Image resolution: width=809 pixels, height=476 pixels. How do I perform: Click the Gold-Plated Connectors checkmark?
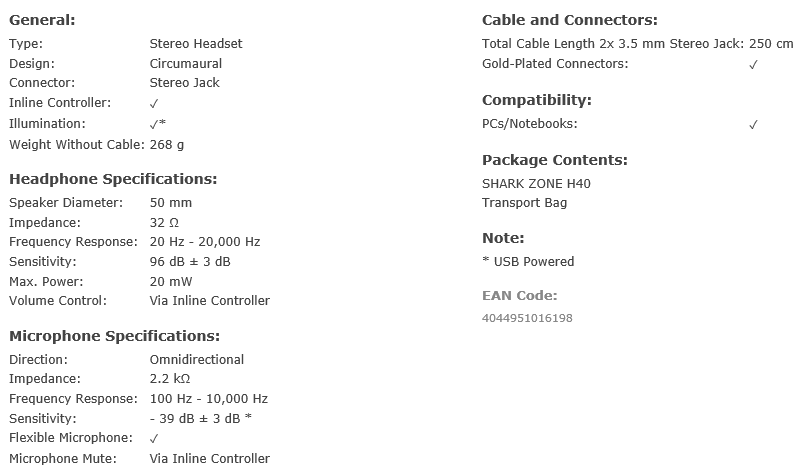(x=753, y=64)
